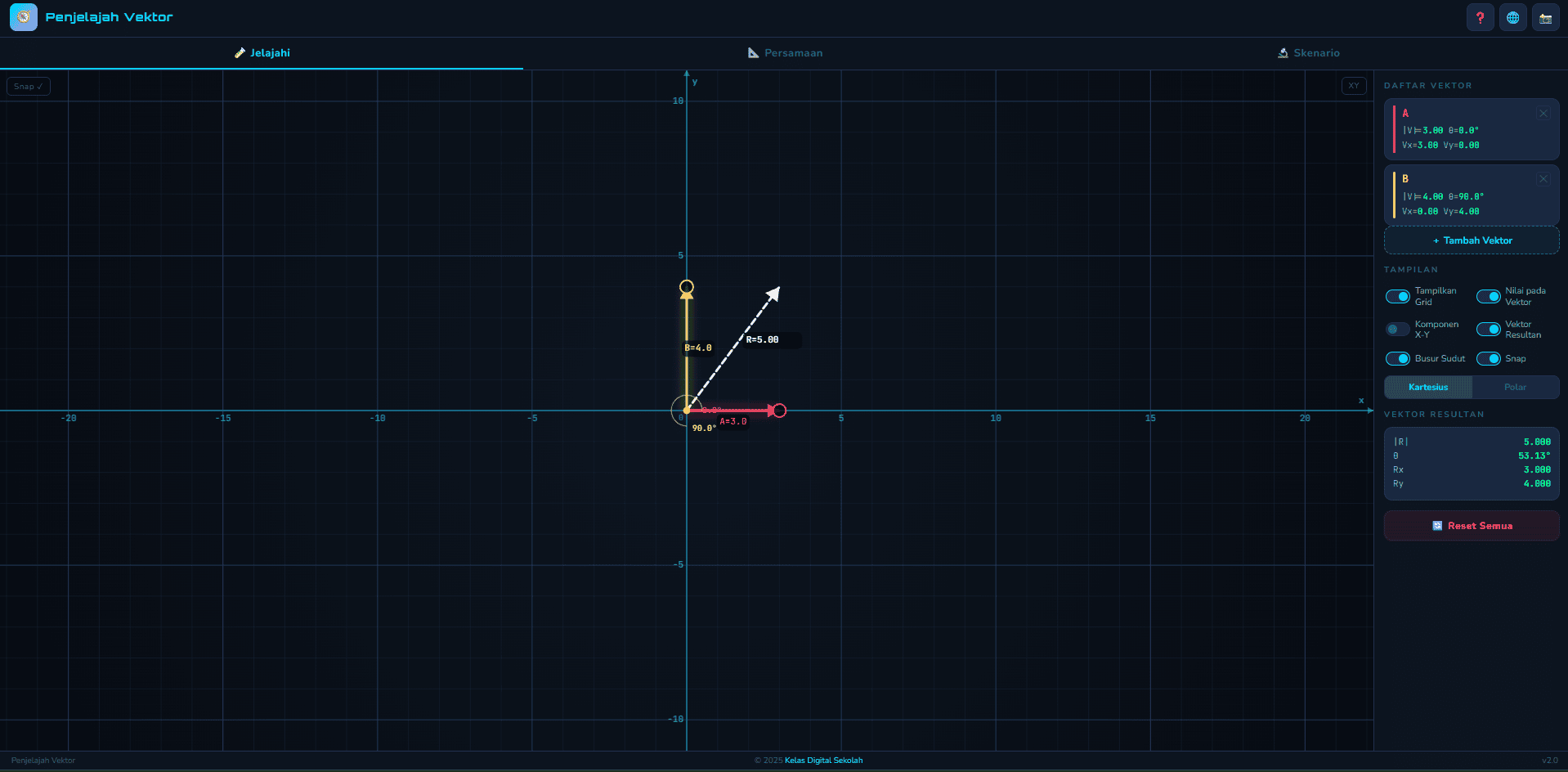Click the v2.0 version label
Viewport: 1568px width, 772px height.
click(1549, 761)
